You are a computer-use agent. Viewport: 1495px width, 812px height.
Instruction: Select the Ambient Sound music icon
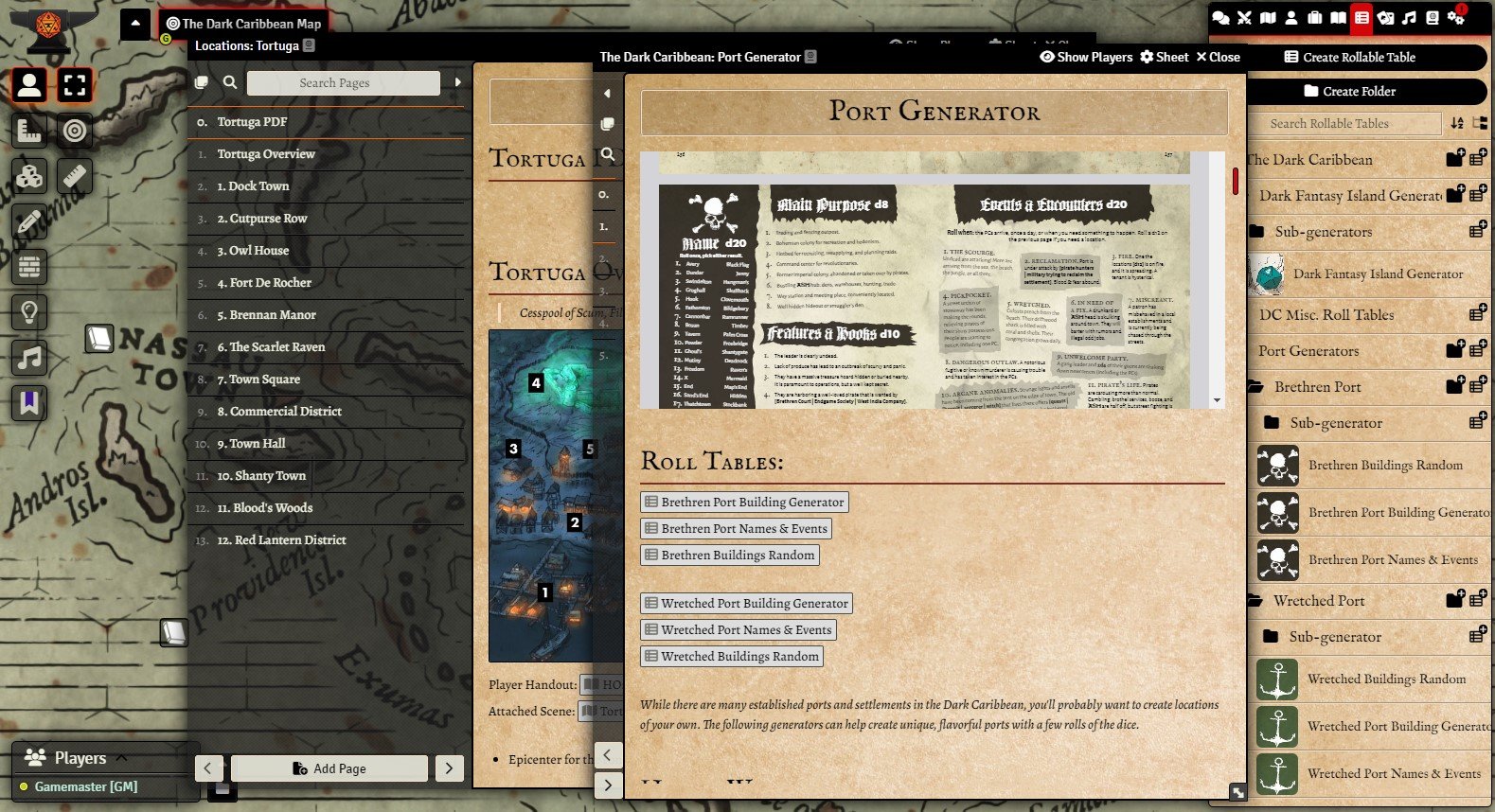pos(29,358)
